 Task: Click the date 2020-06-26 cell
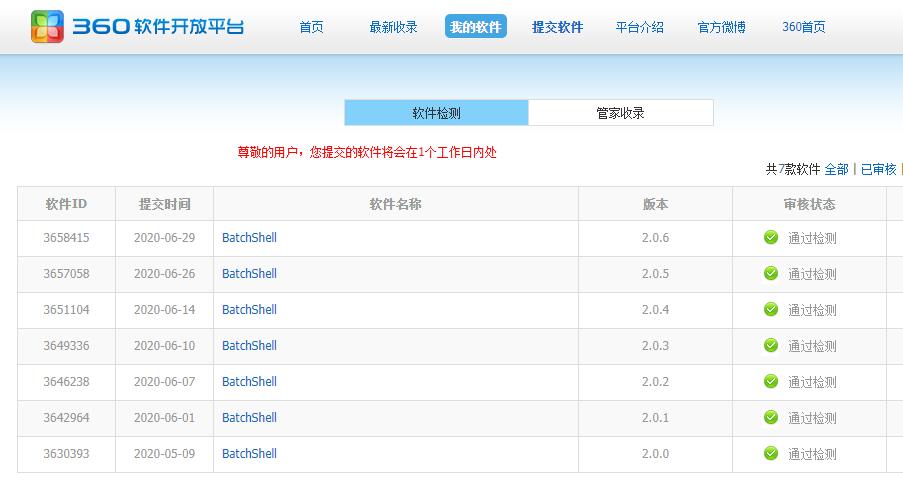[x=165, y=274]
